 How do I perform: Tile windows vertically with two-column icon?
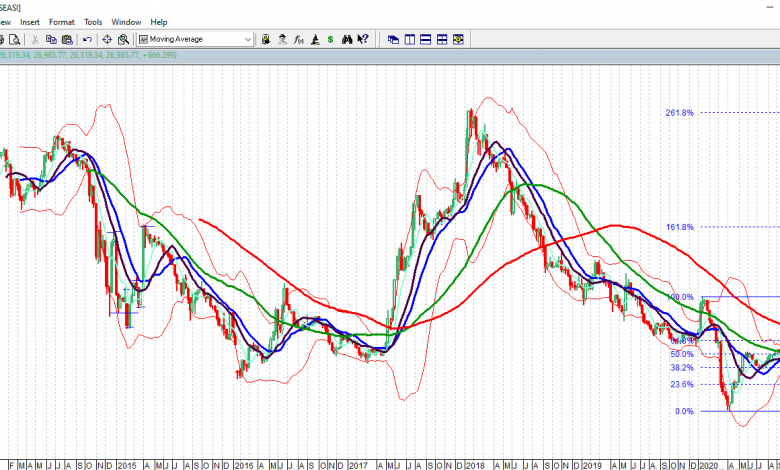tap(409, 40)
